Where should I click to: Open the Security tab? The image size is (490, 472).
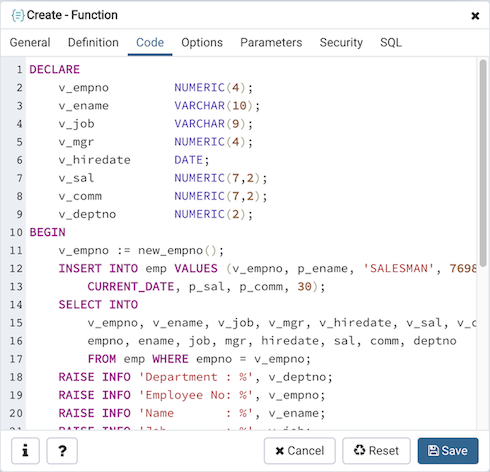[x=341, y=43]
